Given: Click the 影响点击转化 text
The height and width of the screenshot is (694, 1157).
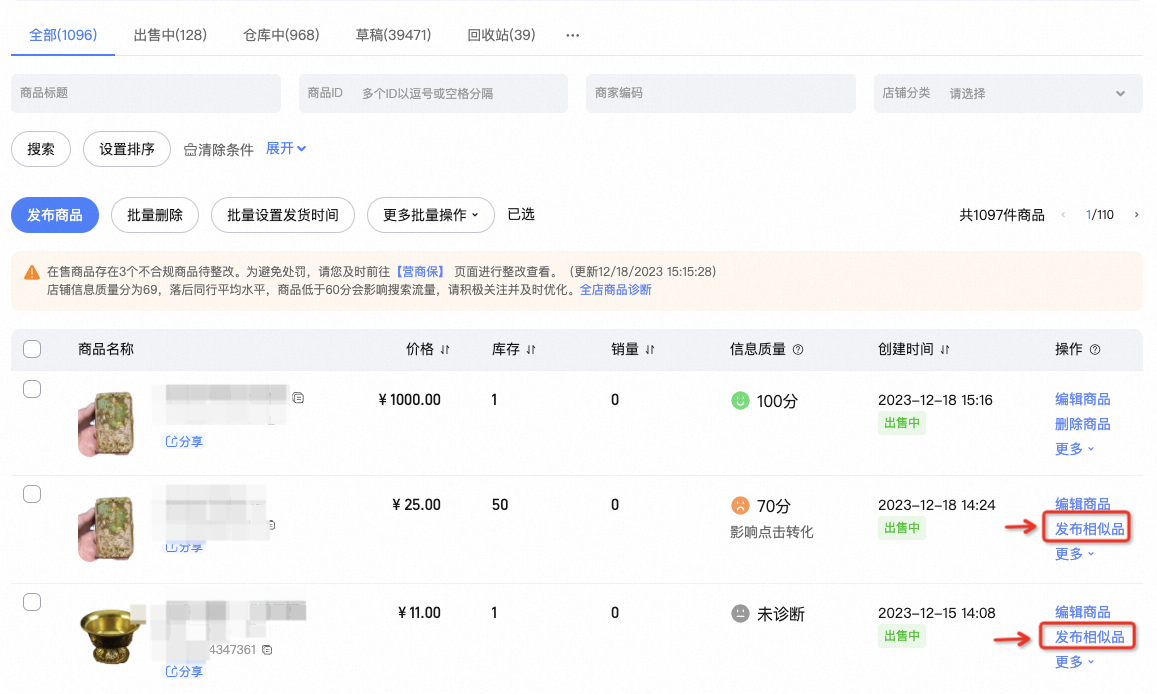Looking at the screenshot, I should click(x=772, y=532).
